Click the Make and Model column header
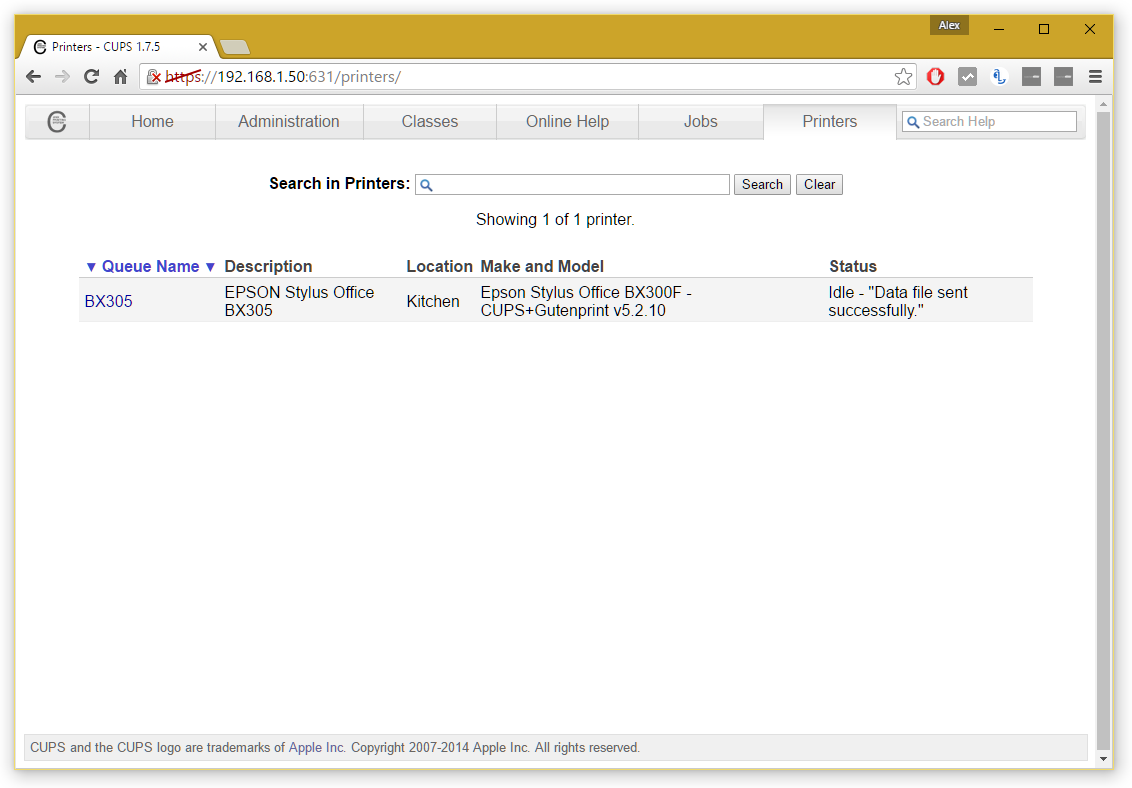This screenshot has height=788, width=1132. (542, 266)
